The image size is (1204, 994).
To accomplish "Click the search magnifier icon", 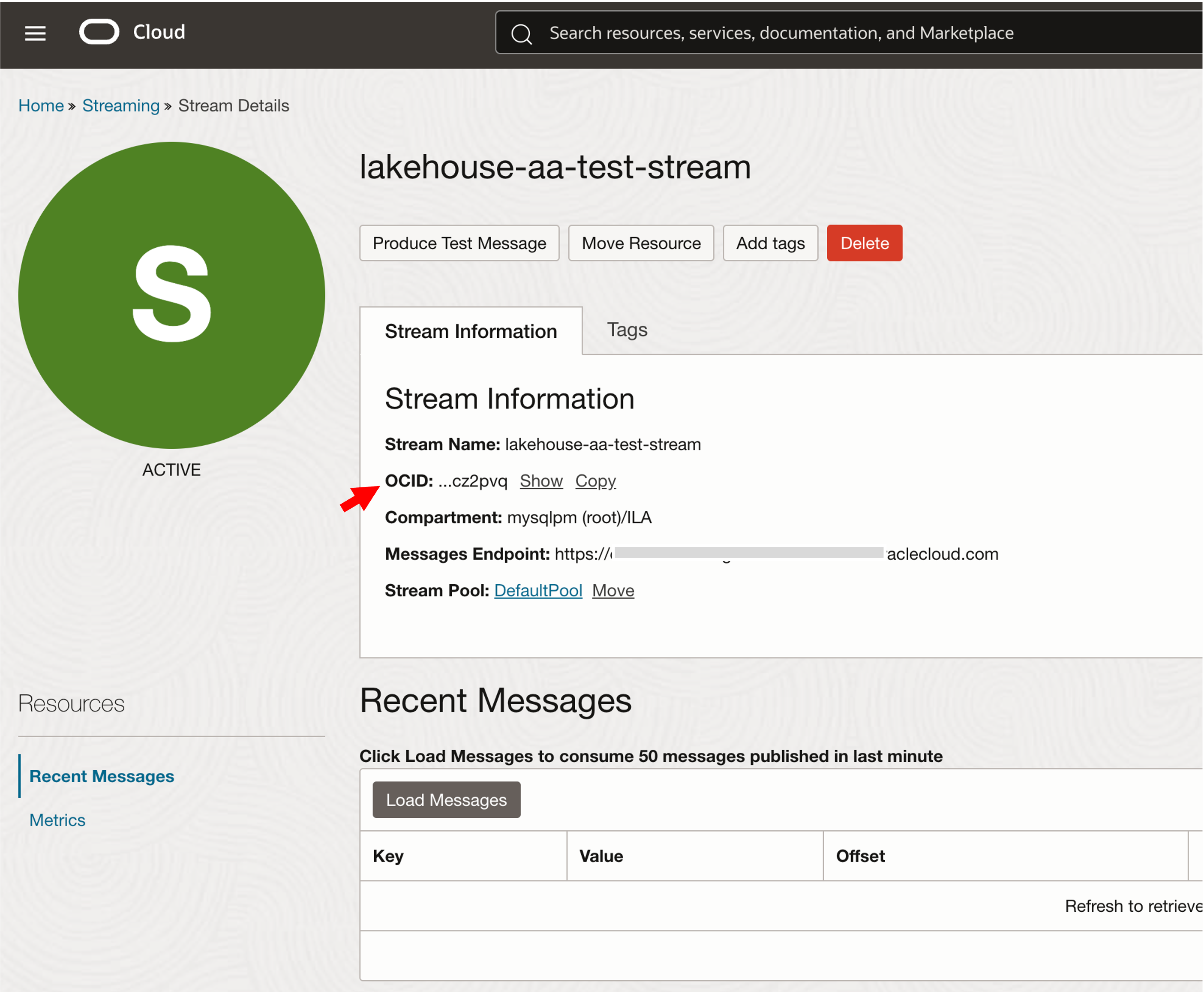I will click(521, 34).
